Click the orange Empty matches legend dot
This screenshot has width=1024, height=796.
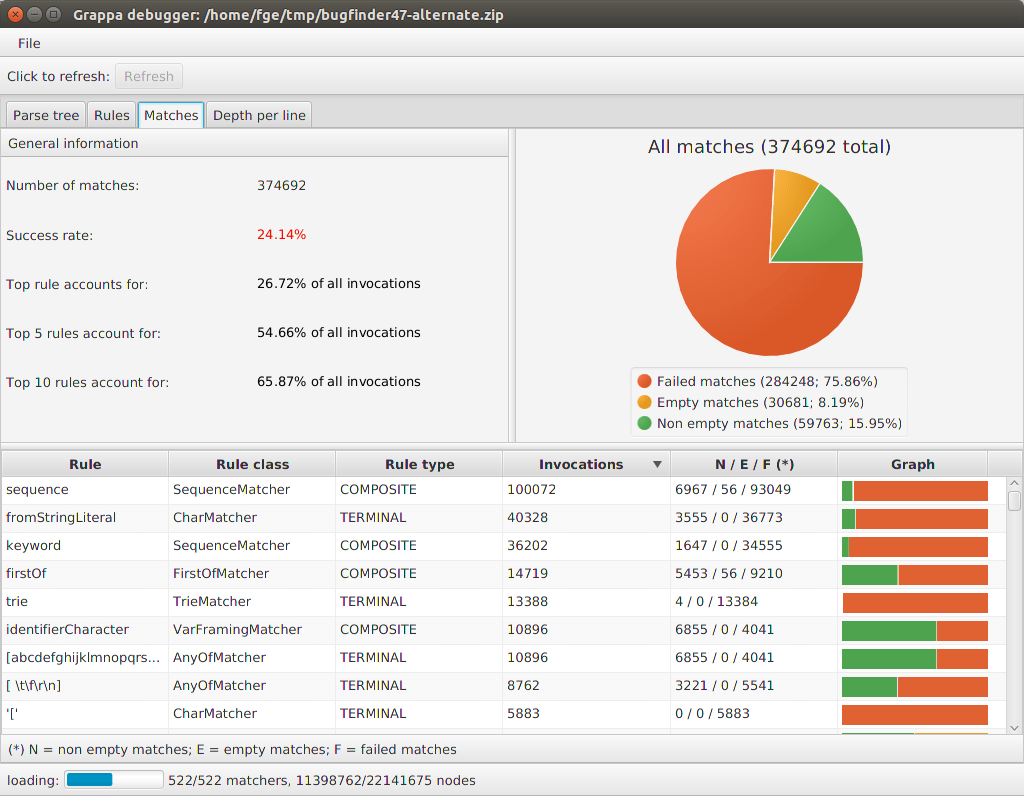click(645, 402)
